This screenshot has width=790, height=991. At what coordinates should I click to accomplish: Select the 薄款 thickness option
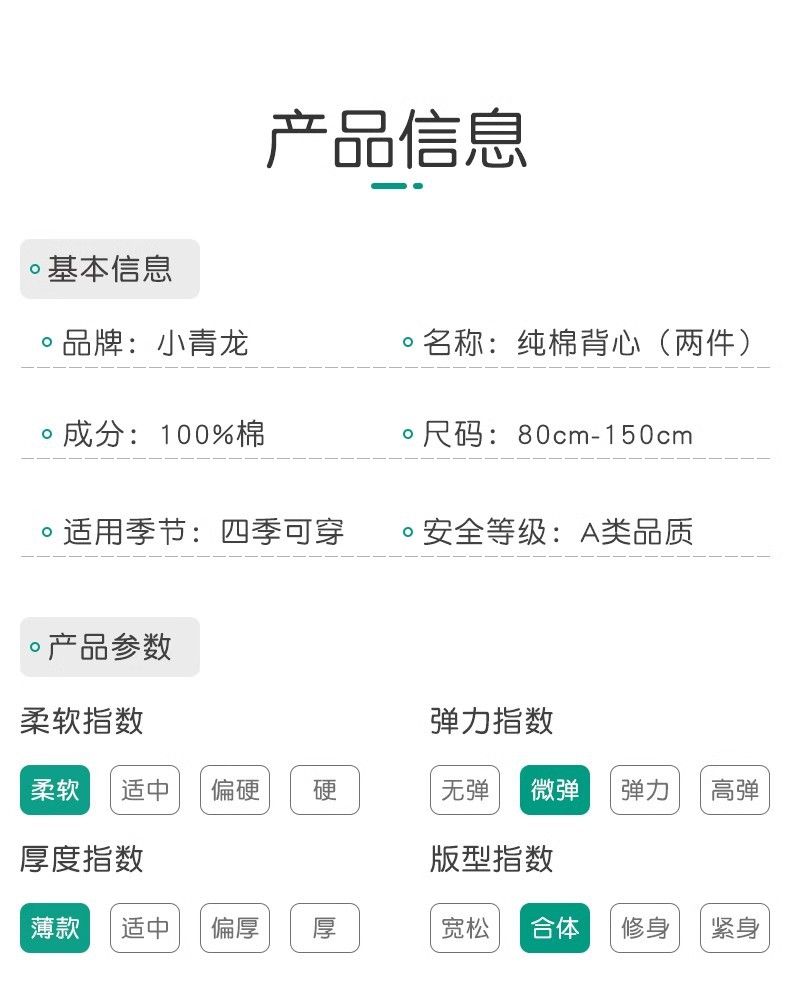pyautogui.click(x=55, y=928)
